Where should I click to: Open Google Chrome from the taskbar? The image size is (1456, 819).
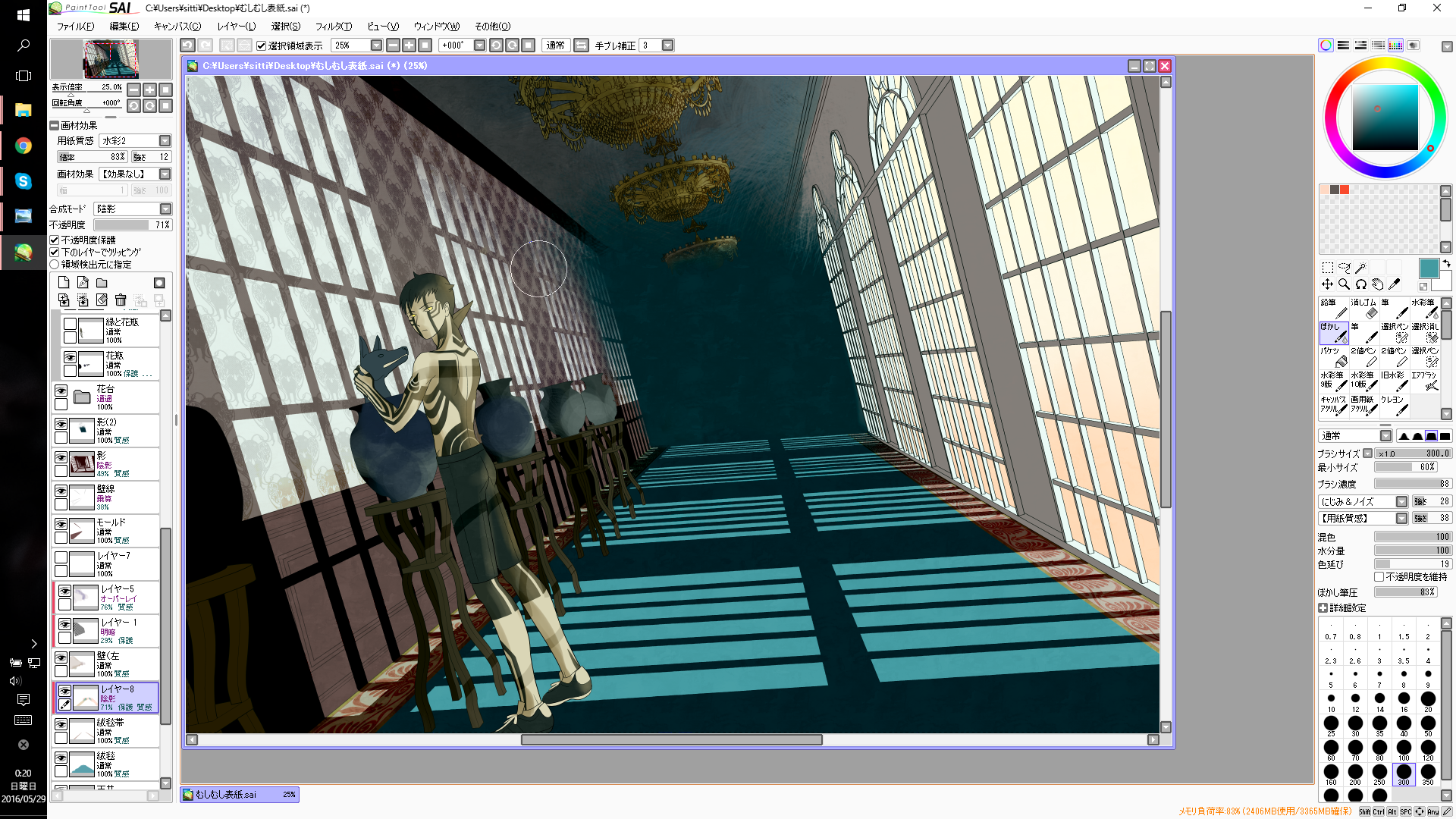[24, 146]
